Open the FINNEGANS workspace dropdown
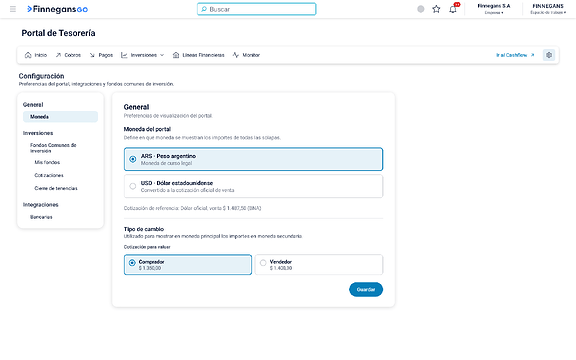 click(x=548, y=9)
